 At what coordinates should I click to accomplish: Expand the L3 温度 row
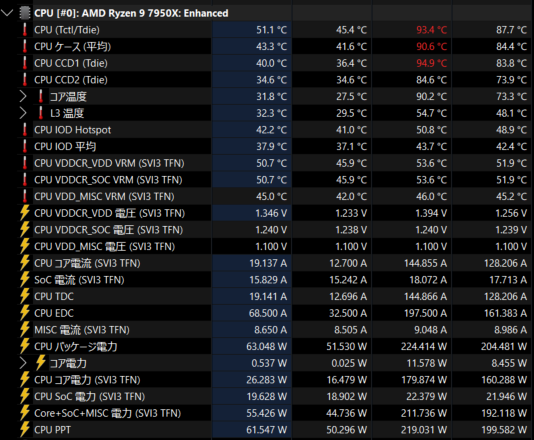coord(23,113)
